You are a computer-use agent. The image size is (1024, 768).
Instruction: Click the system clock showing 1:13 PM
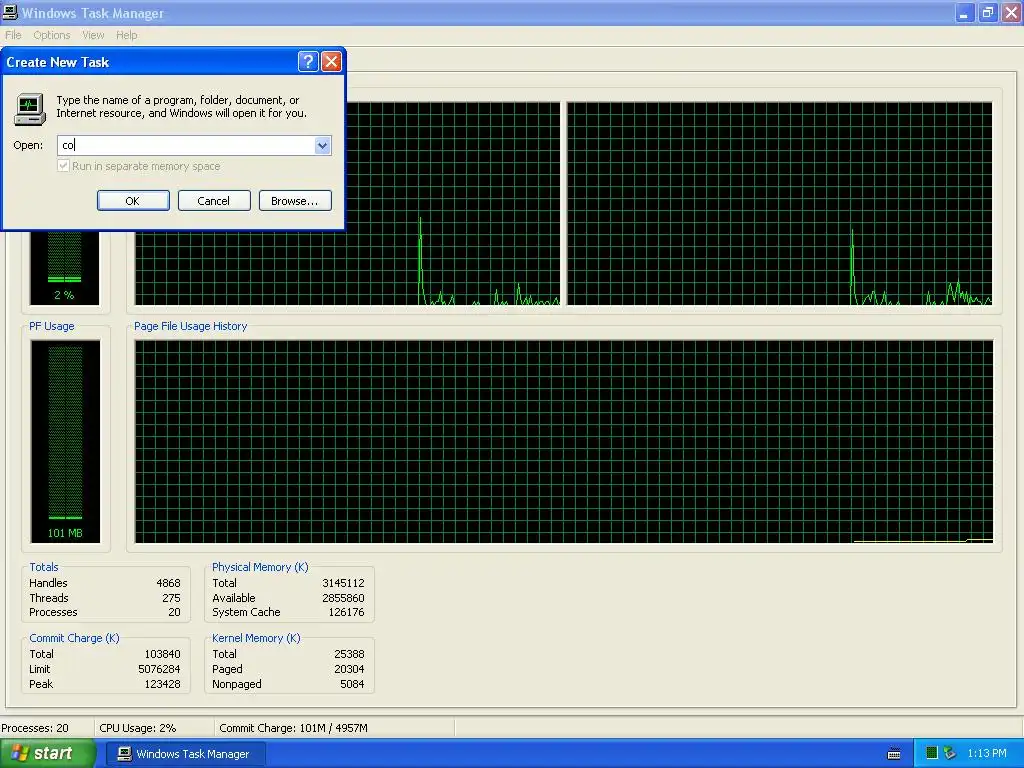coord(987,754)
